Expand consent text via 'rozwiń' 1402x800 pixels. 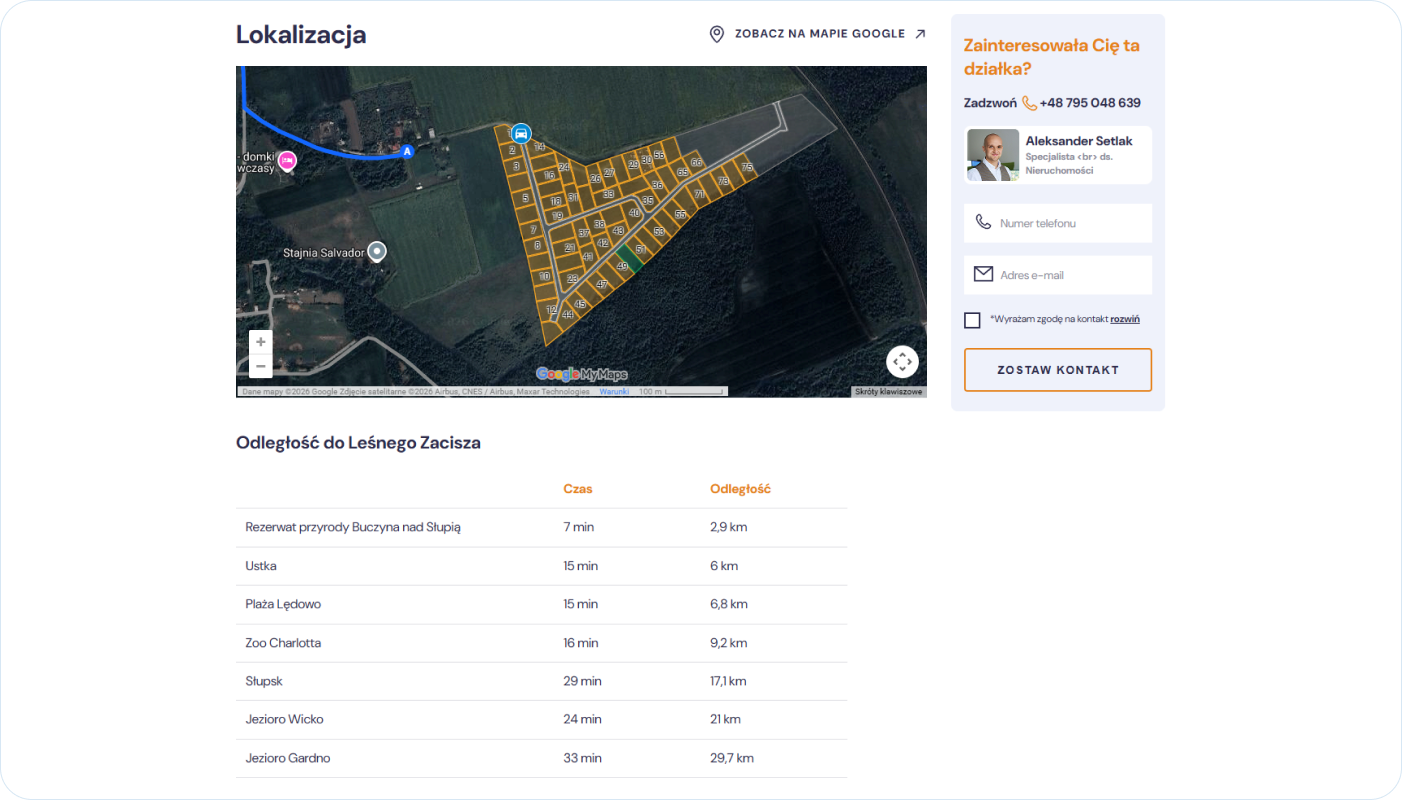coord(1124,319)
